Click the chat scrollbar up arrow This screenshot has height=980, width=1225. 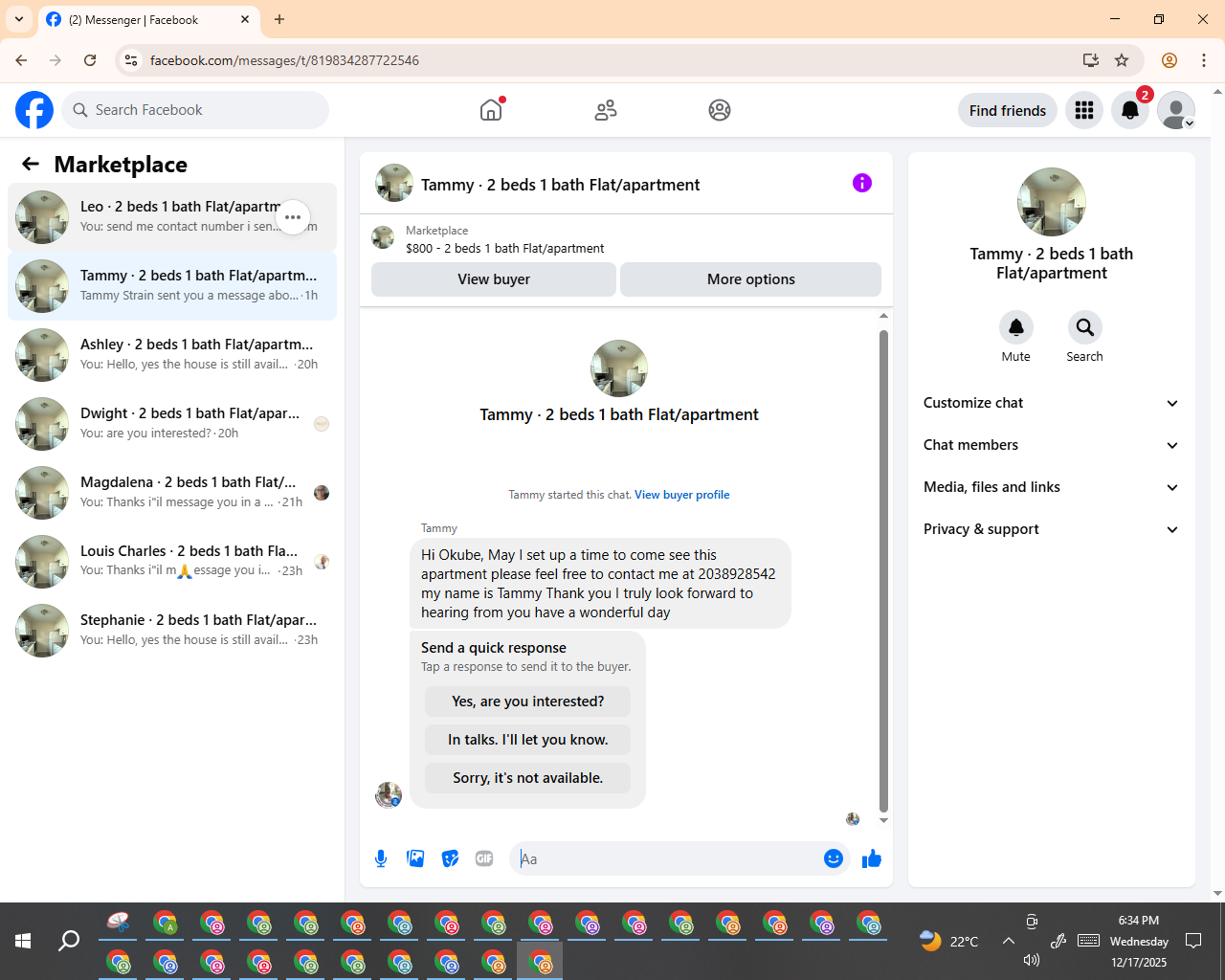tap(883, 315)
